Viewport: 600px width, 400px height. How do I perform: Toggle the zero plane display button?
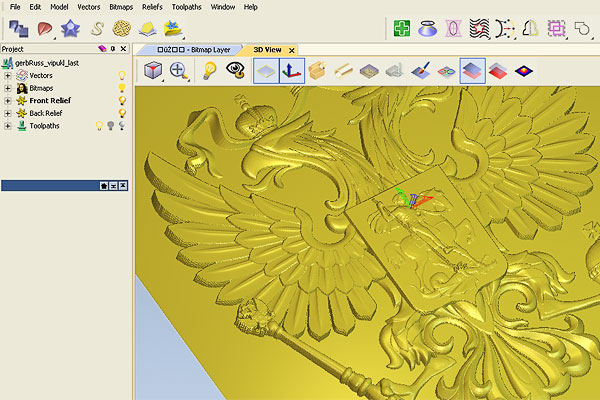266,71
